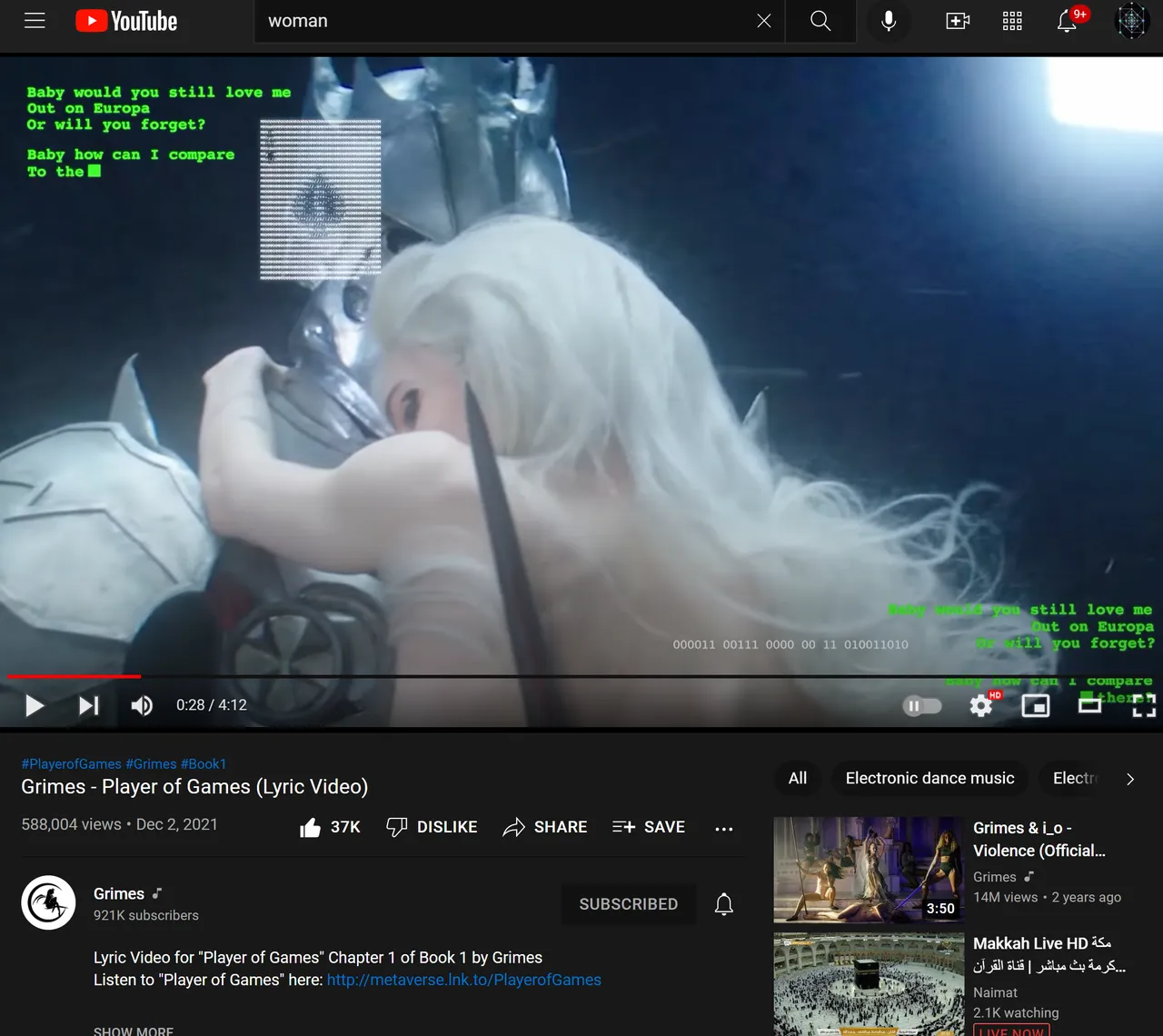Select the partially hidden Electr chip

[1074, 778]
